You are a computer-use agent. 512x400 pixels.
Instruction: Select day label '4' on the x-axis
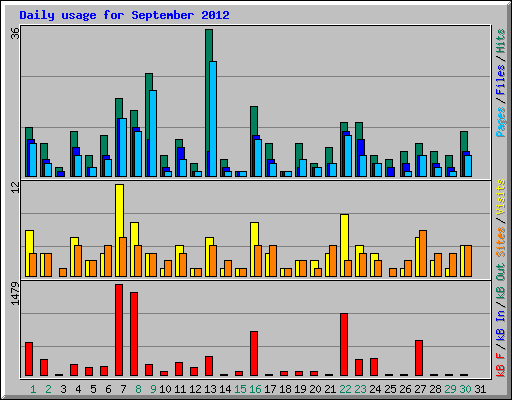(x=78, y=389)
